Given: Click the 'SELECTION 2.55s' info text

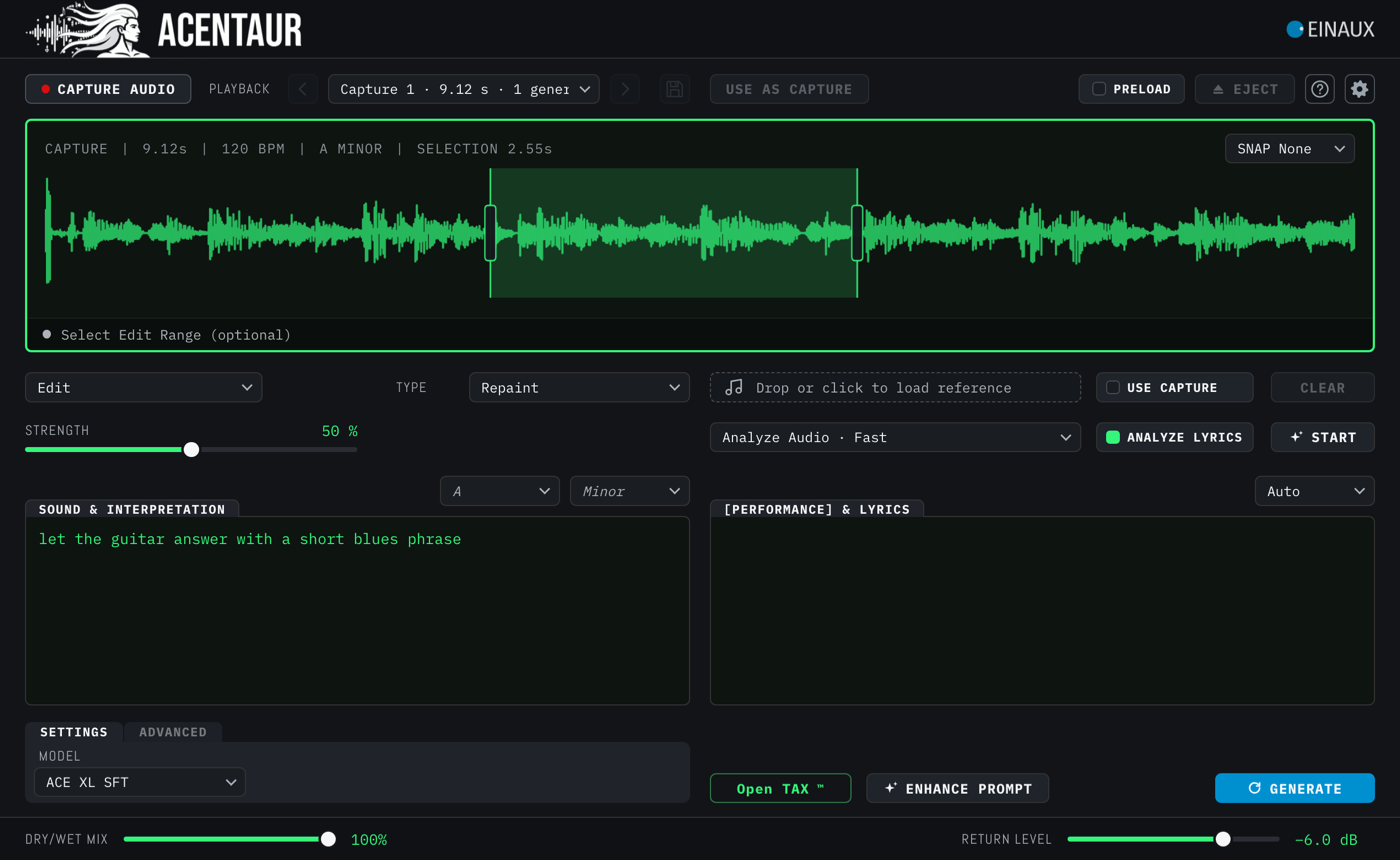Looking at the screenshot, I should click(x=484, y=149).
